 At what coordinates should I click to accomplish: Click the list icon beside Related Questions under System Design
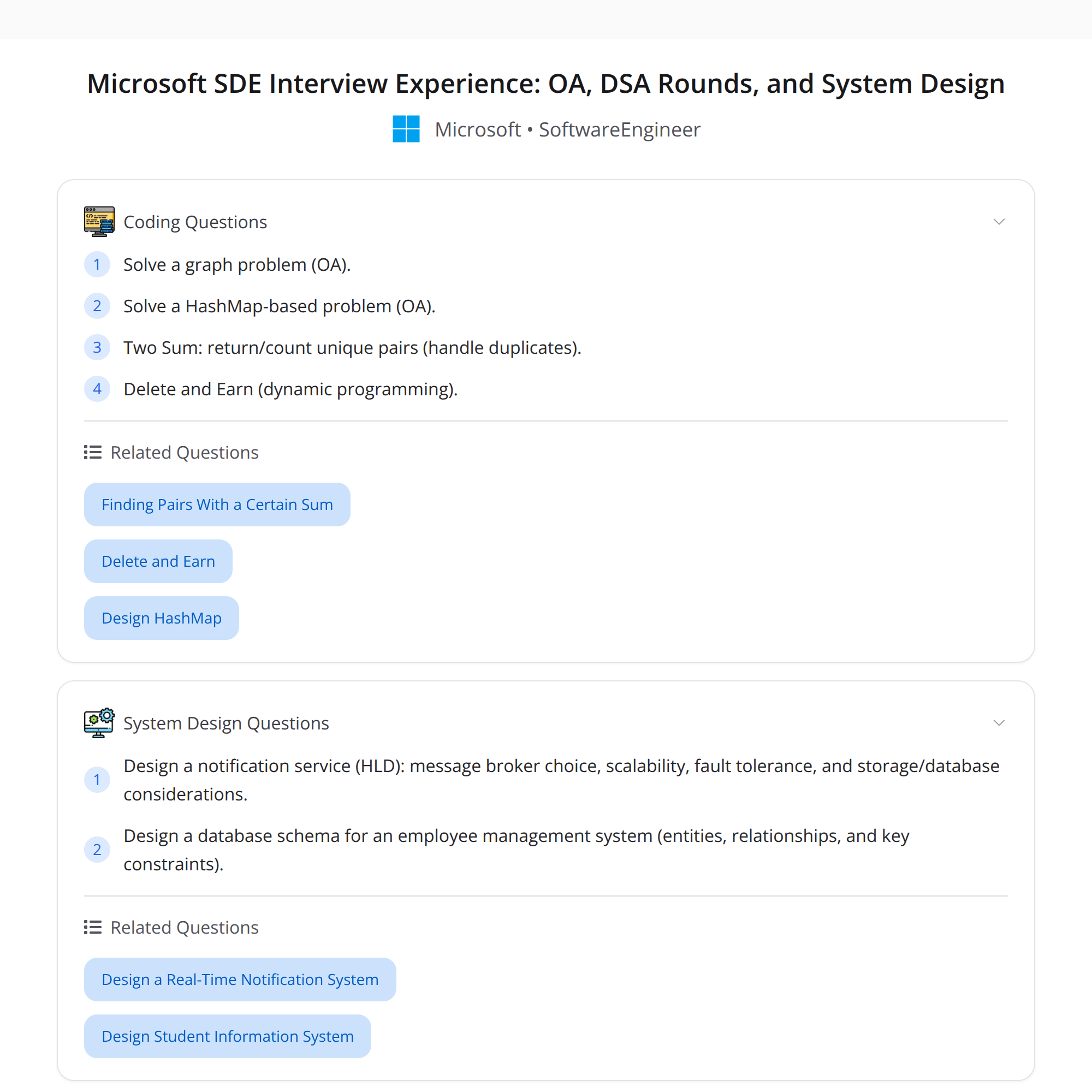click(x=93, y=927)
